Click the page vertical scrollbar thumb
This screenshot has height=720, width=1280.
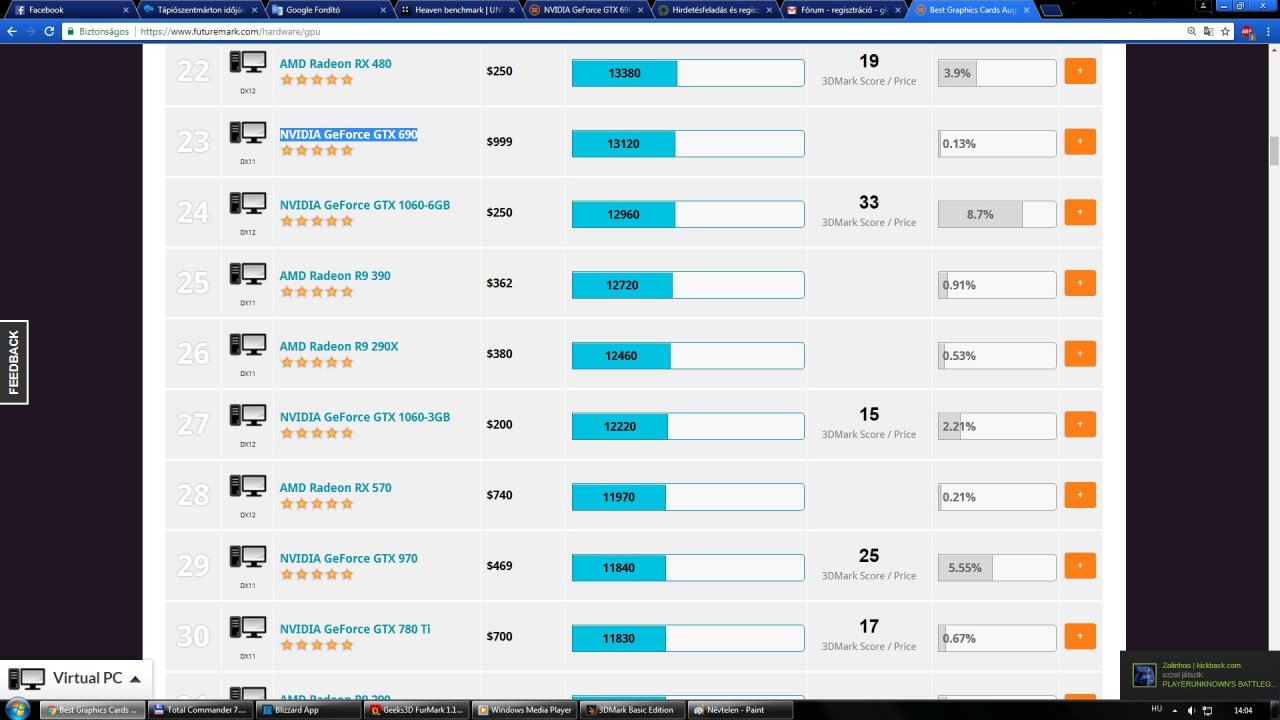1274,151
